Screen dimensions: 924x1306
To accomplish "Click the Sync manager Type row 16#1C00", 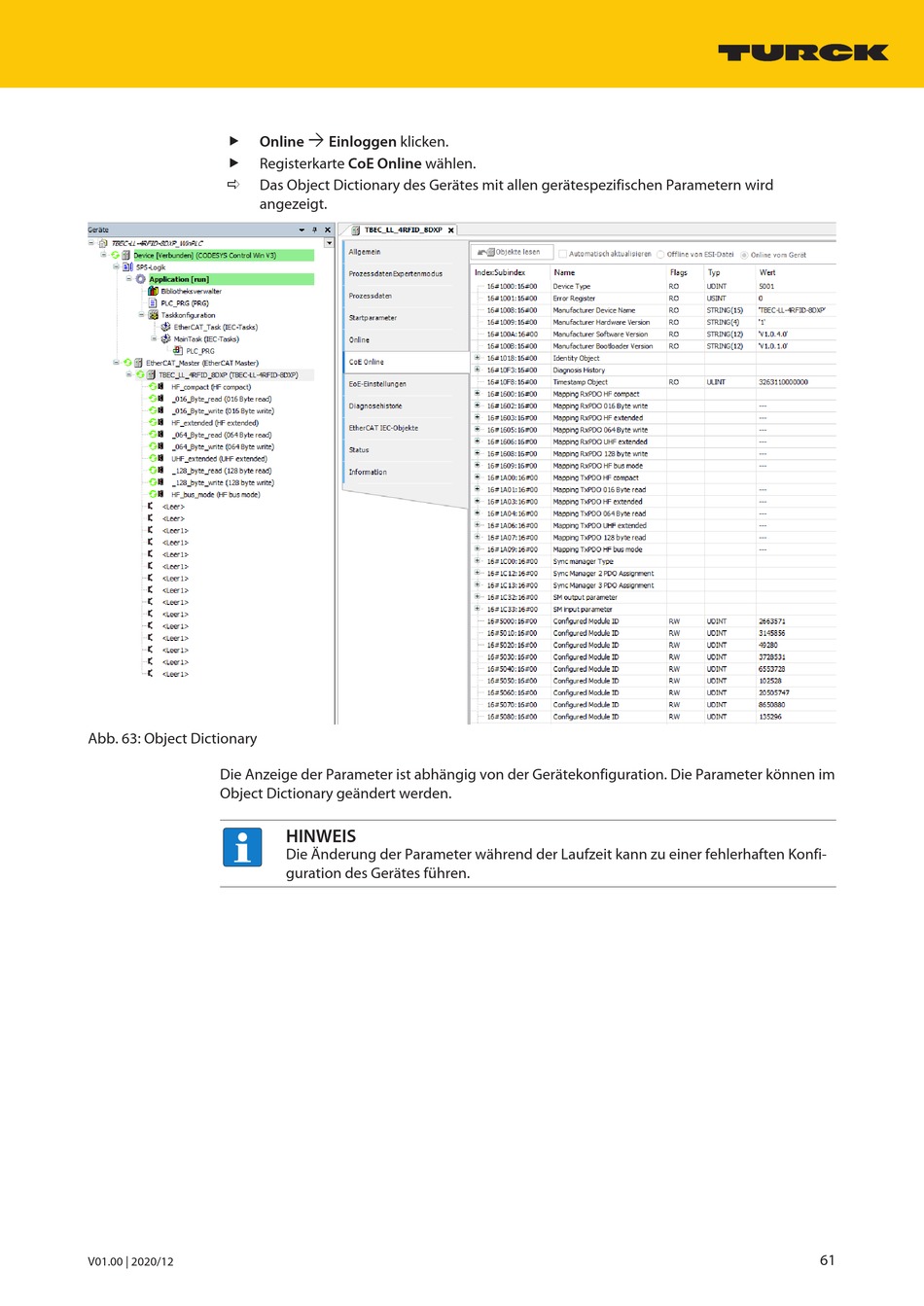I will pos(654,562).
